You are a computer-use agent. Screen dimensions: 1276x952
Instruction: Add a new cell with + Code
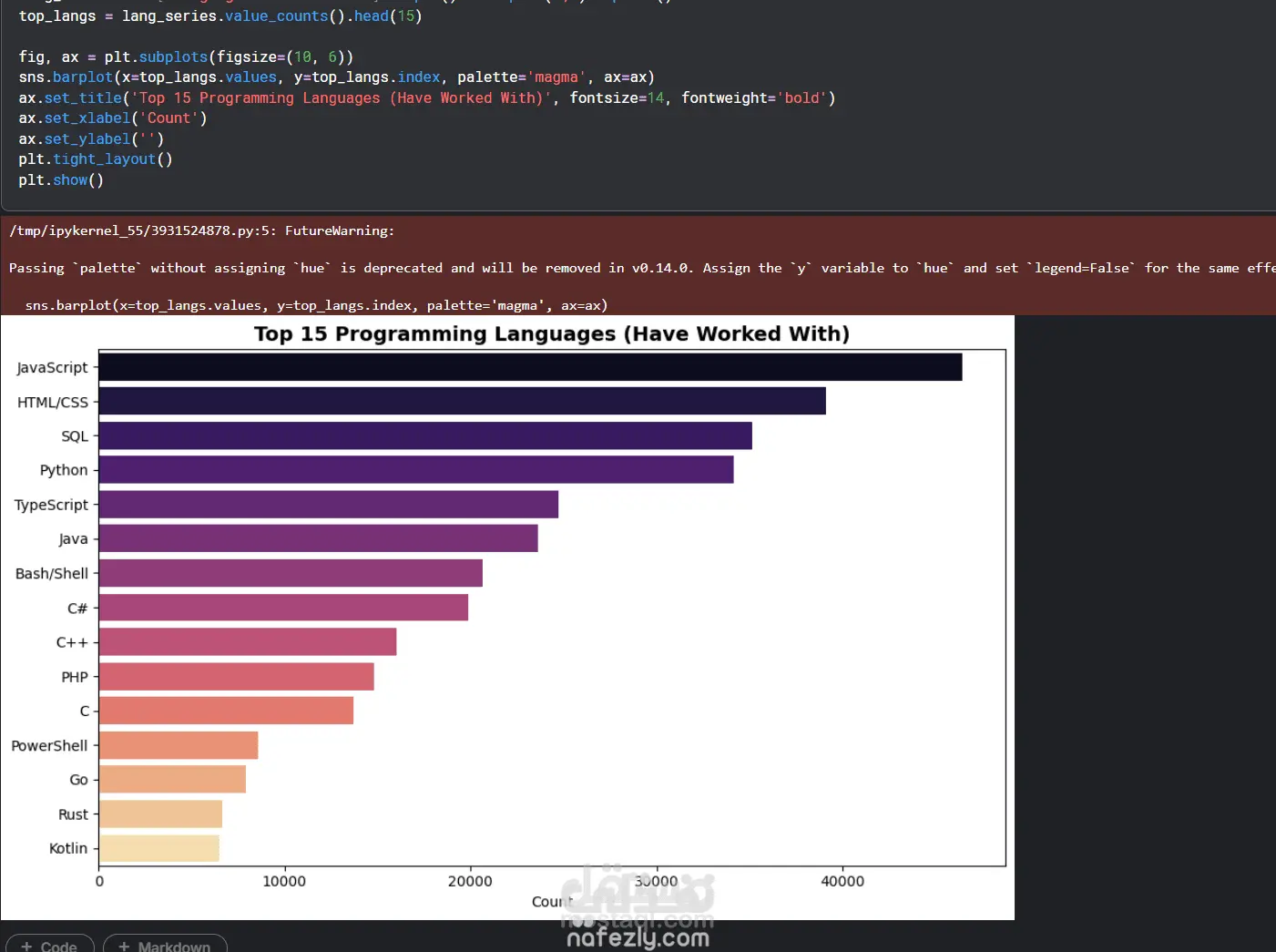pos(50,944)
